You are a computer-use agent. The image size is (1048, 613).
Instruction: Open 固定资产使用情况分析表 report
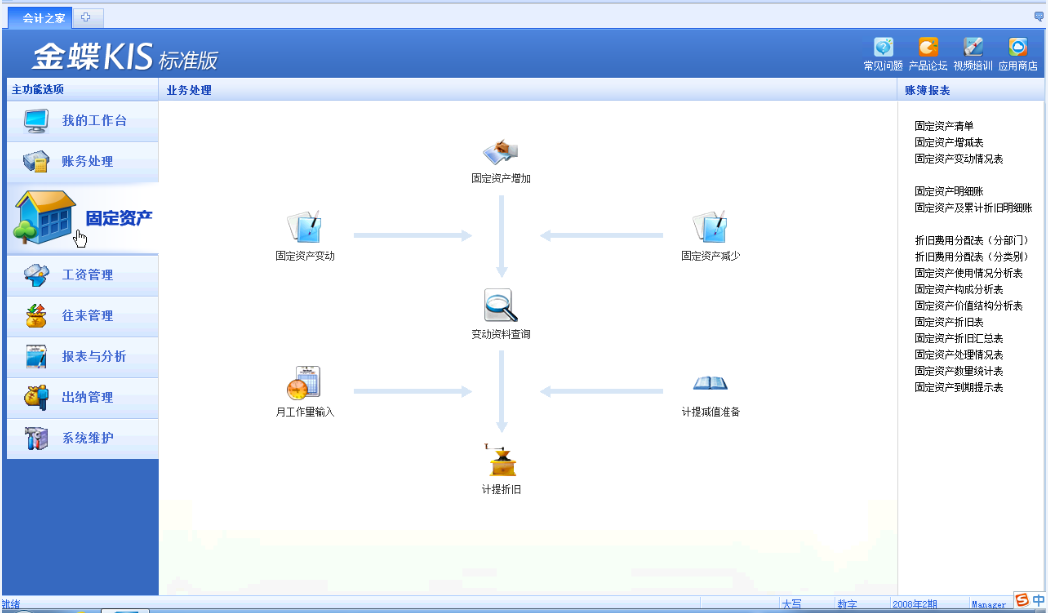pos(968,273)
